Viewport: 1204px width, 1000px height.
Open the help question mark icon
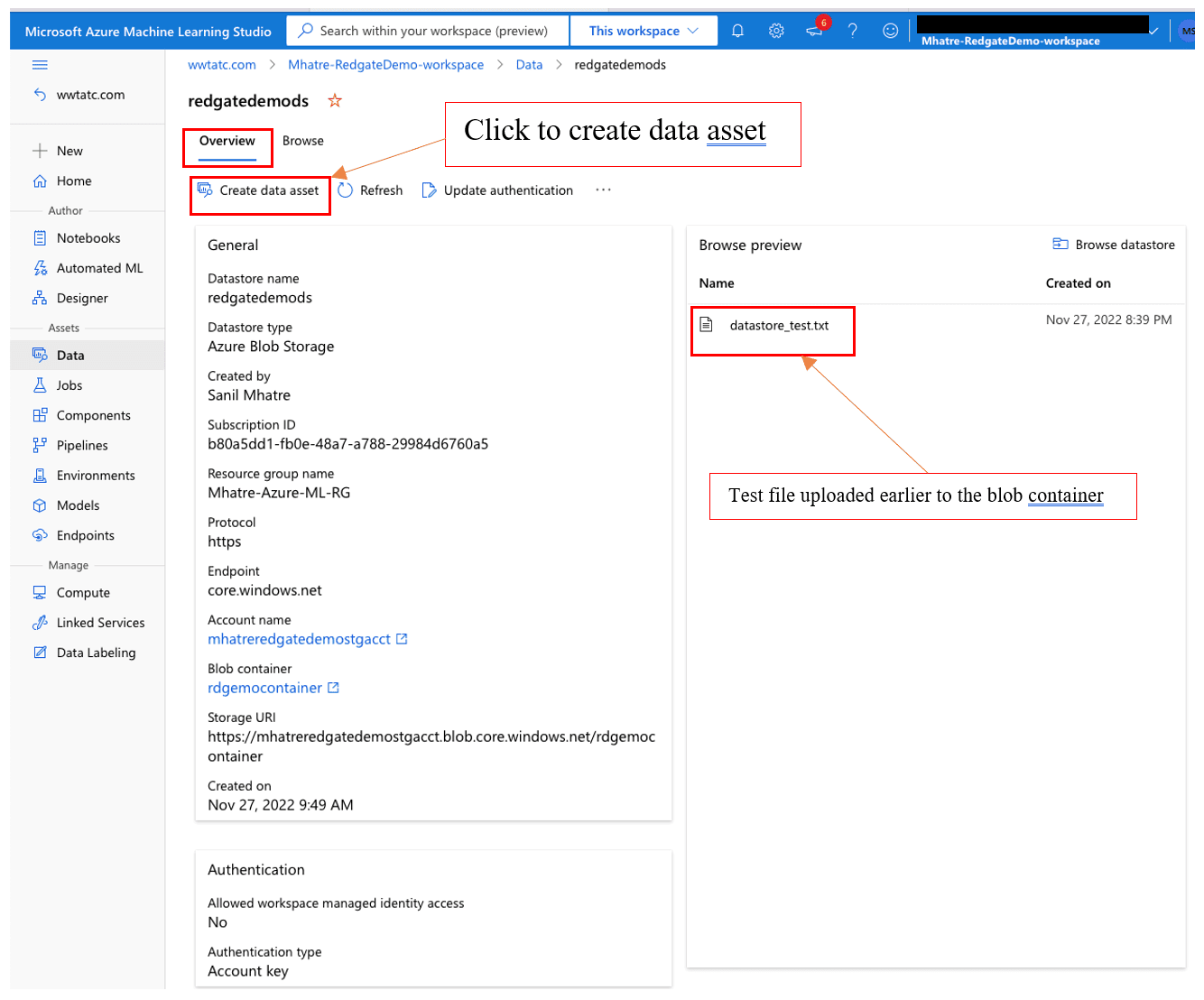click(852, 31)
